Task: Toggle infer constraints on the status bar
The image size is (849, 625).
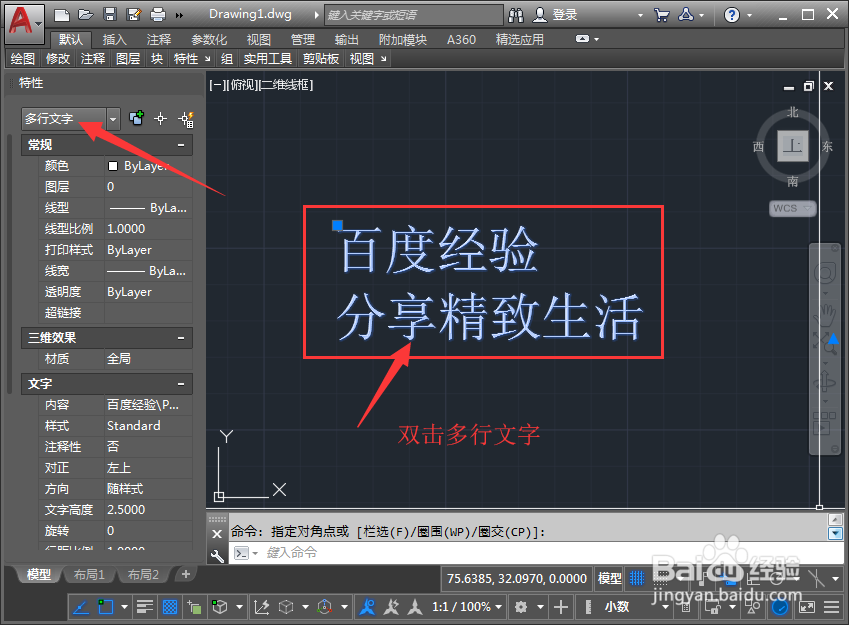Action: 82,607
